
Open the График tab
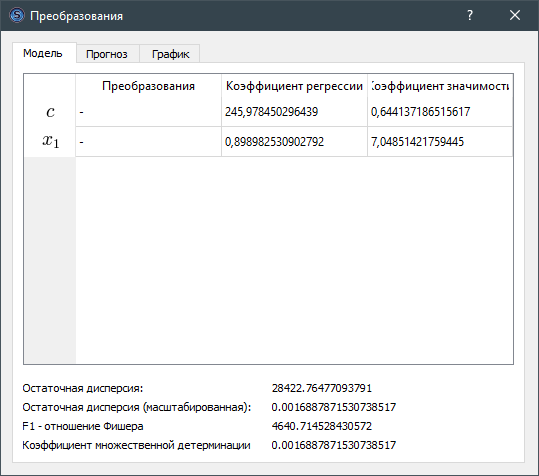170,54
